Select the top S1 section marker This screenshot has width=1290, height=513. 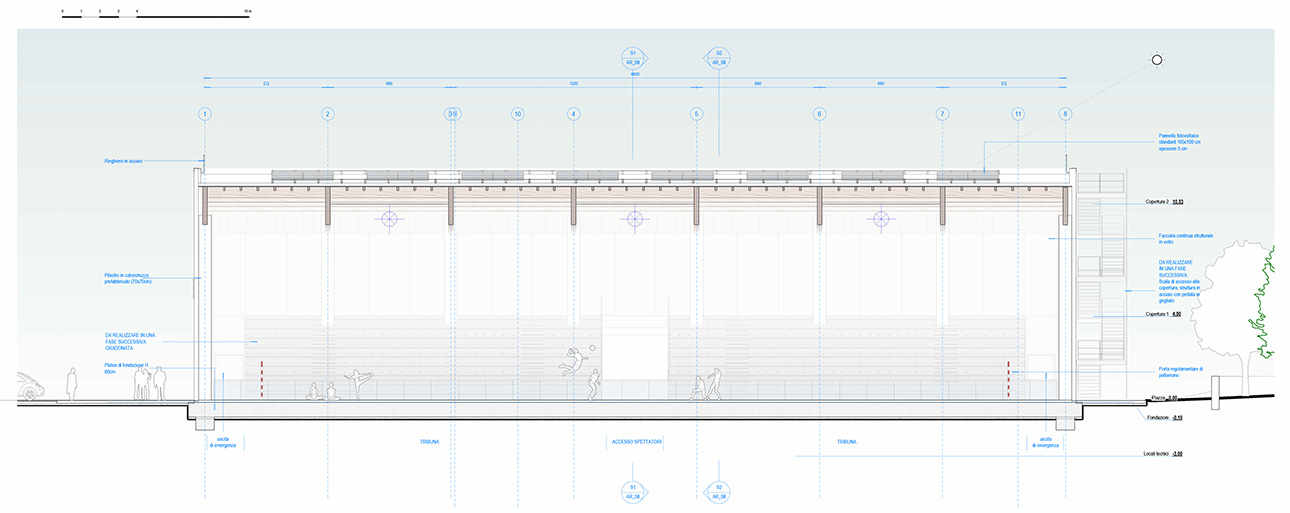tap(633, 56)
